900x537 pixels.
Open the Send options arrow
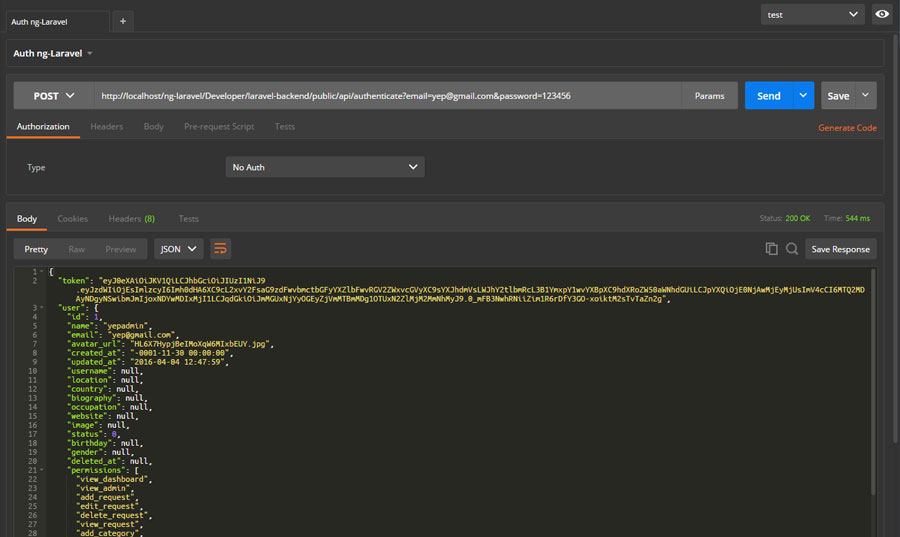tap(803, 96)
